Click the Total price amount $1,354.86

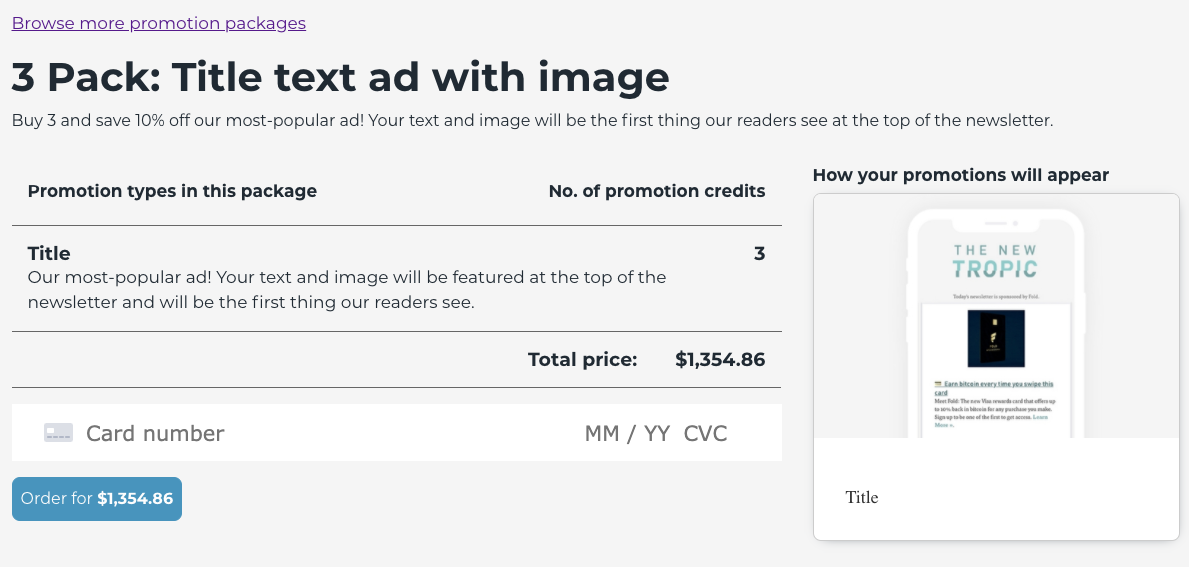[x=720, y=359]
